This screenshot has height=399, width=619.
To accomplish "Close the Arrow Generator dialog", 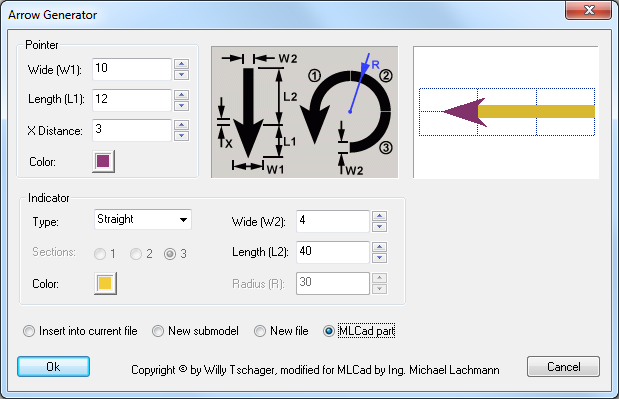I will point(588,10).
